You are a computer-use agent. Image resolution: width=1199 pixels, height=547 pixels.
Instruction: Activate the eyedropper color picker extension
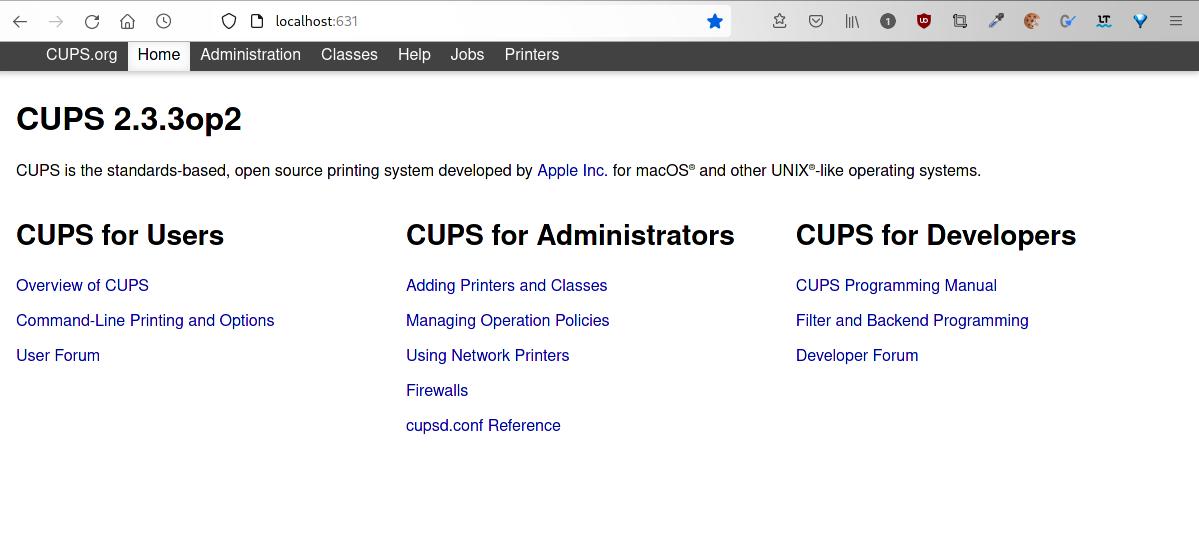[x=996, y=21]
